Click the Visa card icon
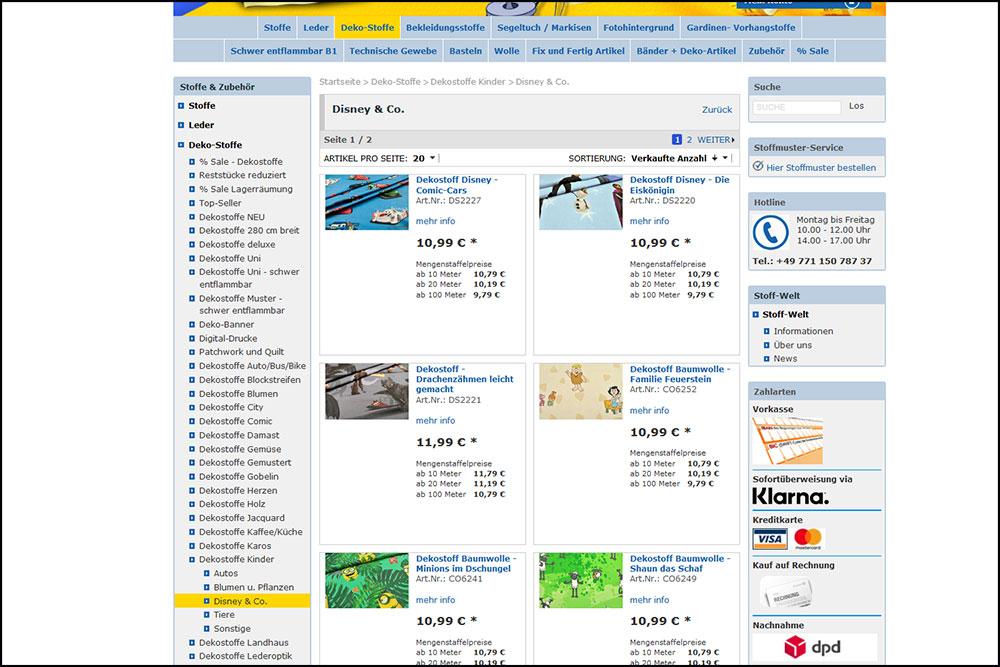Screen dimensions: 1000x667 (x=769, y=539)
